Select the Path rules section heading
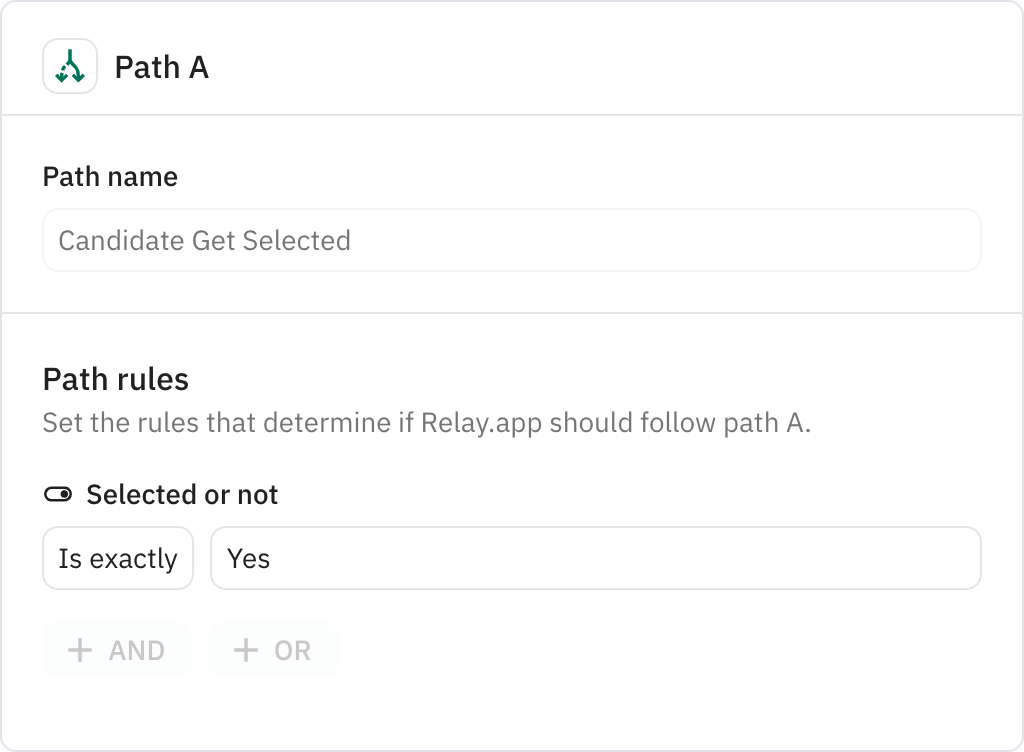The width and height of the screenshot is (1024, 752). (116, 379)
